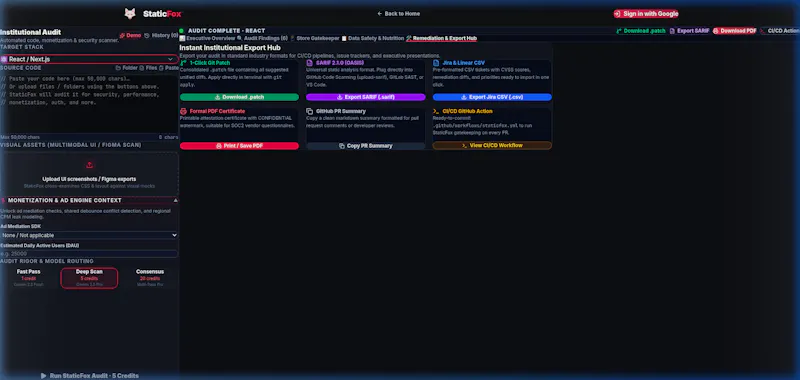This screenshot has height=380, width=800.
Task: Open the Ad Mediation SDK dropdown
Action: point(89,235)
